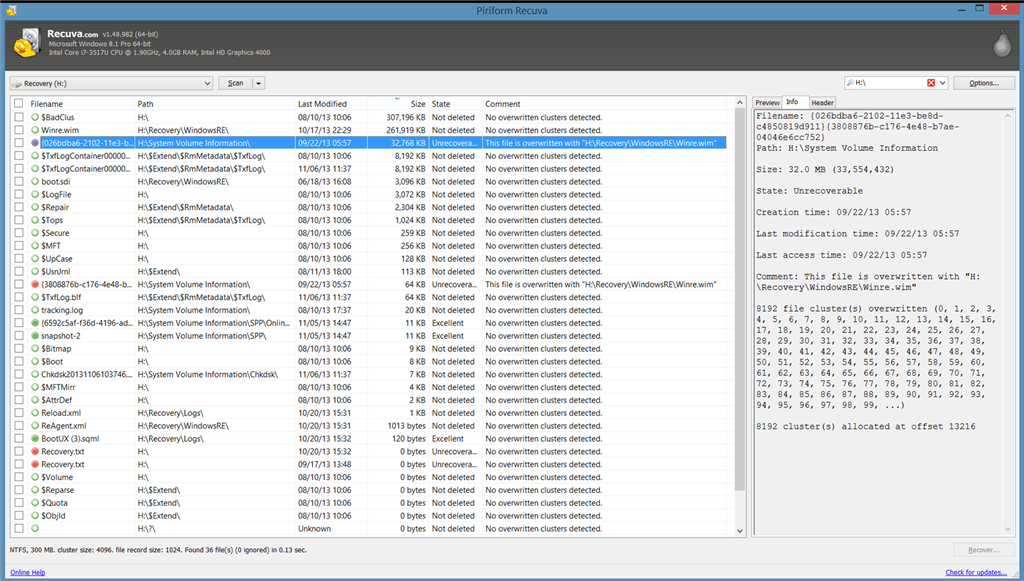Open the filter path dropdown arrow
Screen dimensions: 1024x581
coord(942,83)
